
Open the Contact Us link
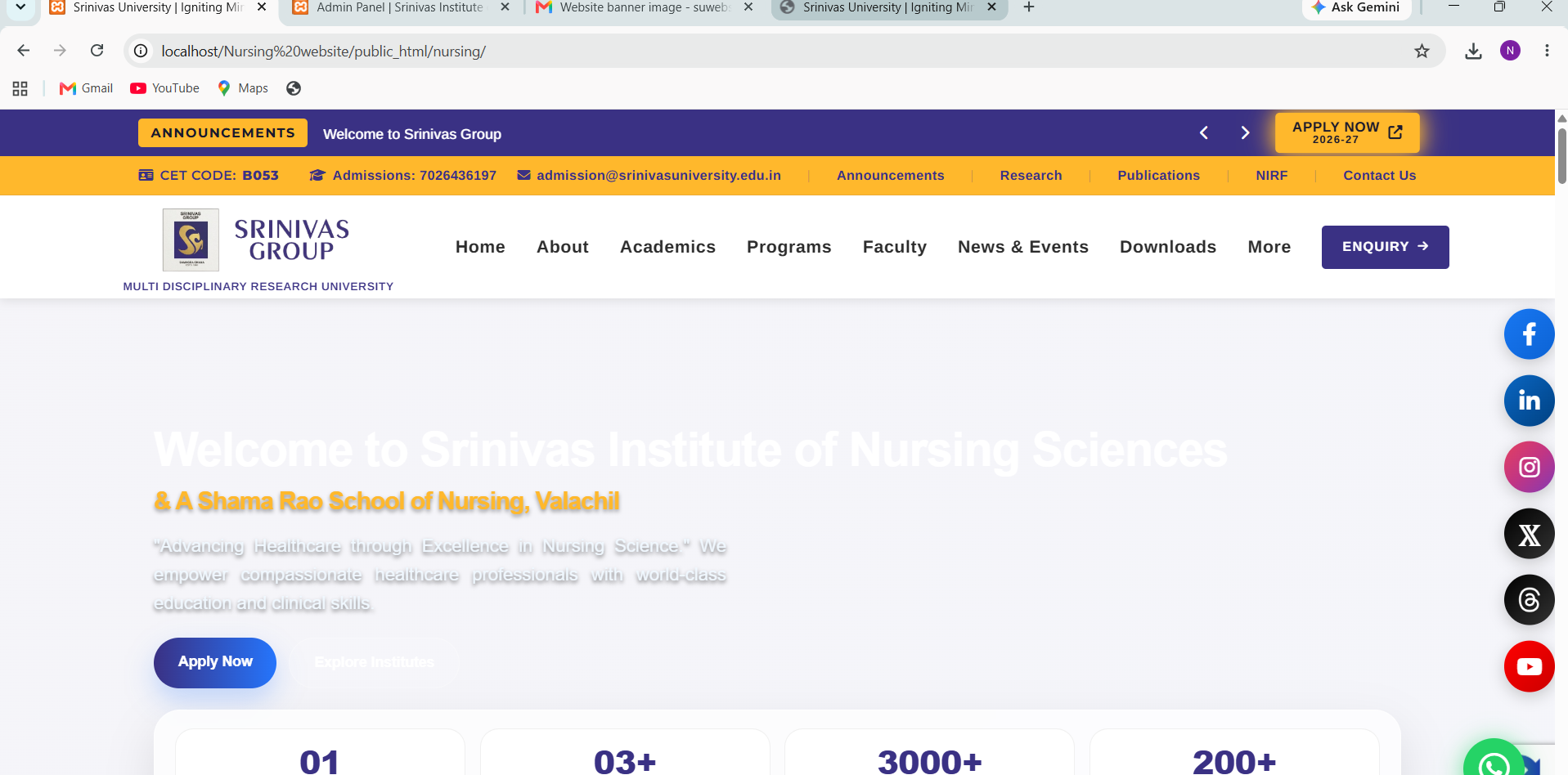[x=1379, y=176]
